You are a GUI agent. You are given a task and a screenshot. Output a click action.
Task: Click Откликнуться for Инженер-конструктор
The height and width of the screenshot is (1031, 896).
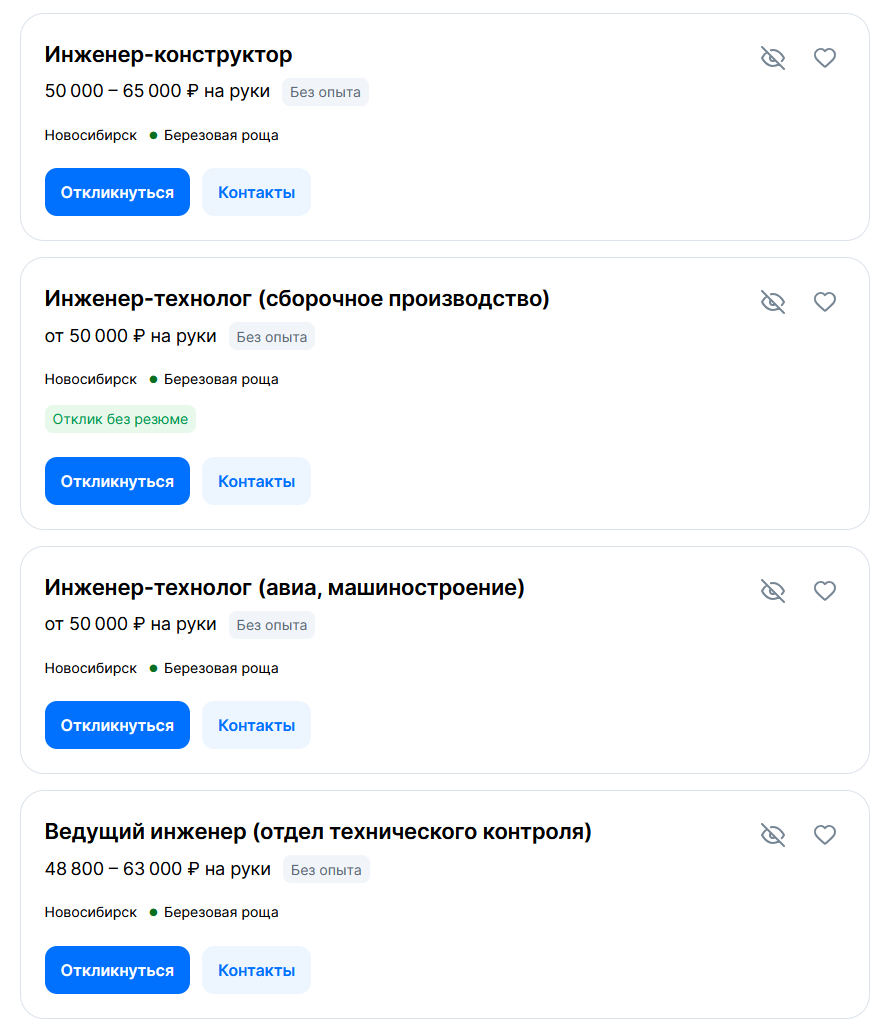tap(117, 192)
